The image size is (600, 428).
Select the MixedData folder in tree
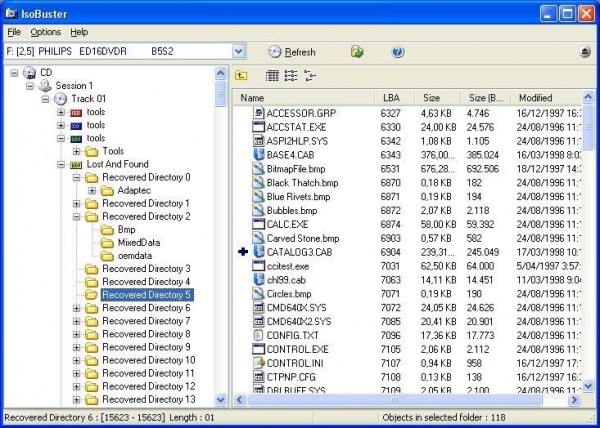tap(139, 242)
